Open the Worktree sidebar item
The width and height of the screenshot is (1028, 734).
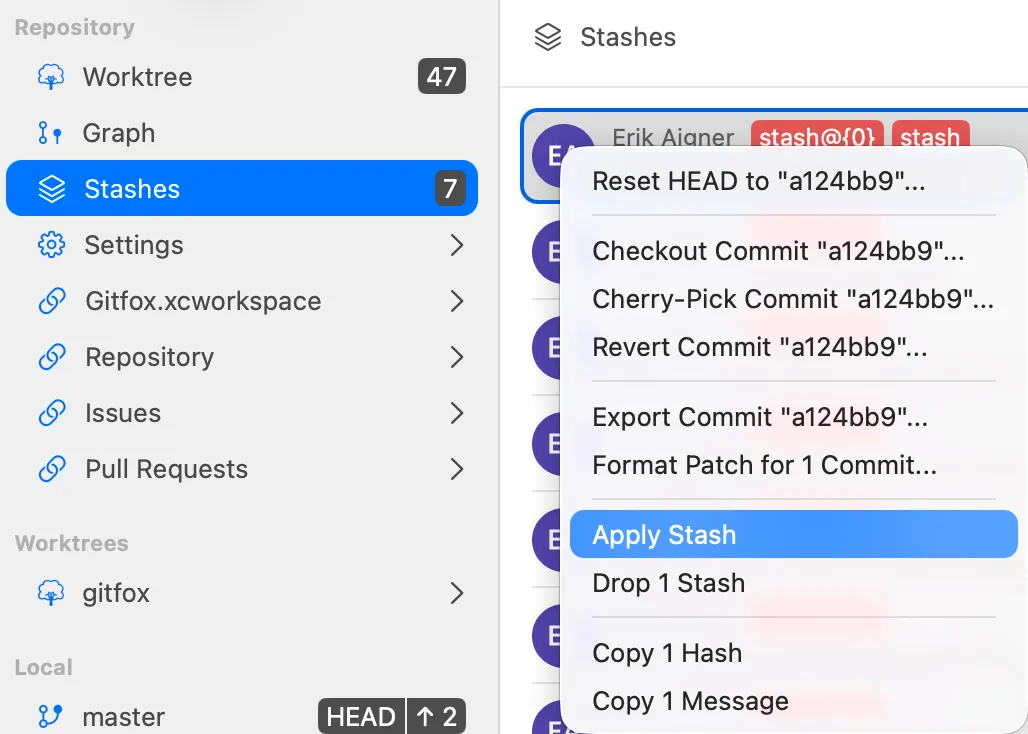[x=242, y=77]
